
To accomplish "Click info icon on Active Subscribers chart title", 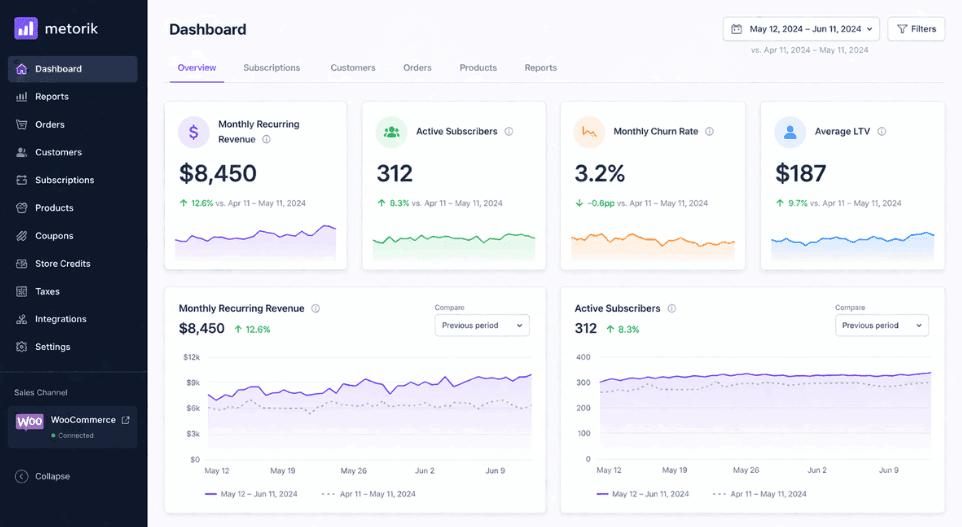I will [x=672, y=309].
